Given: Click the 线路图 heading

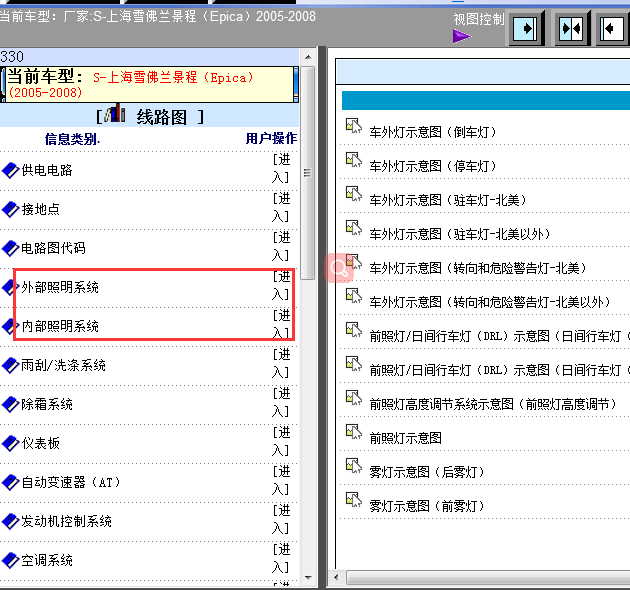Looking at the screenshot, I should 162,117.
